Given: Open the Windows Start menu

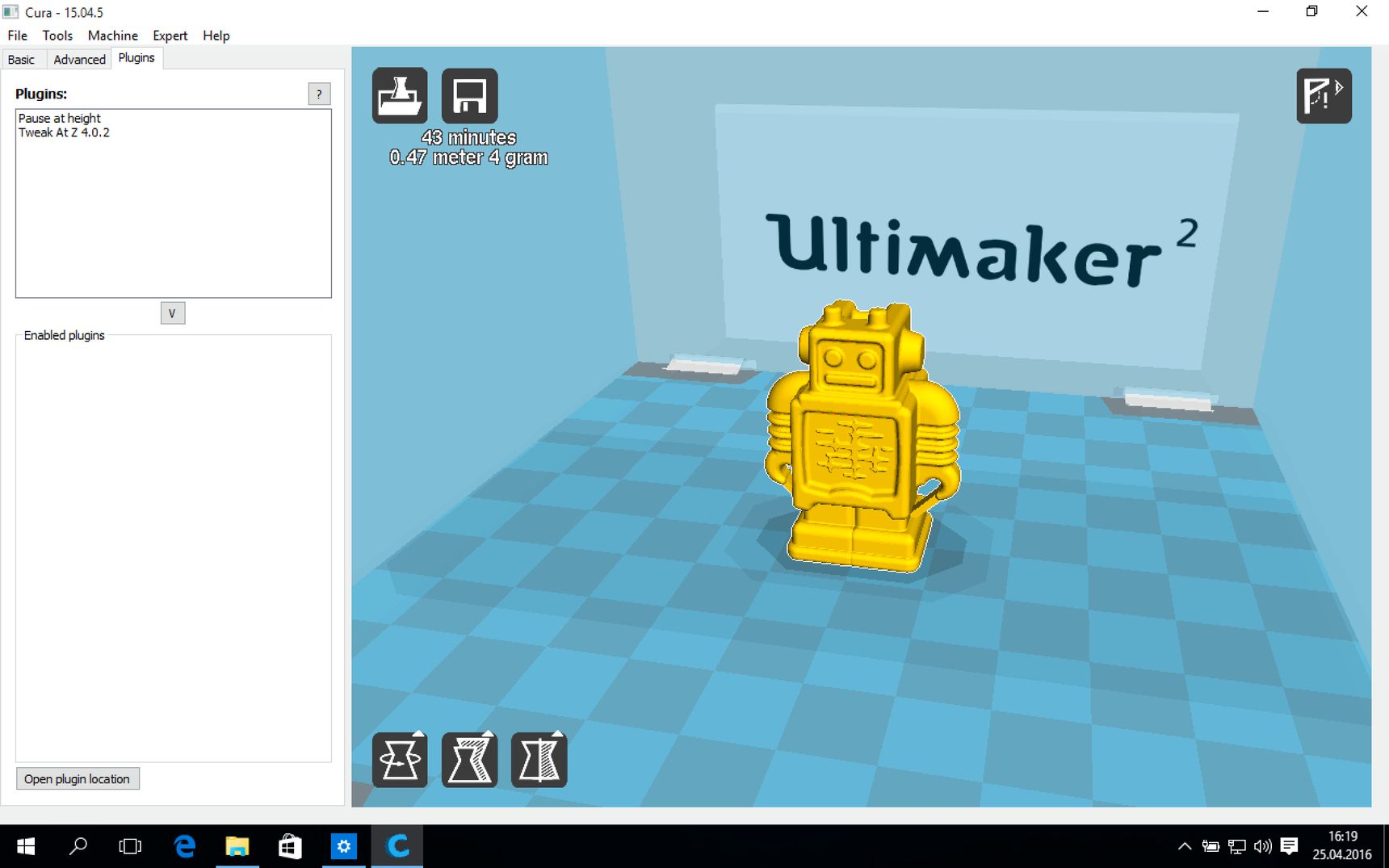Looking at the screenshot, I should tap(26, 846).
